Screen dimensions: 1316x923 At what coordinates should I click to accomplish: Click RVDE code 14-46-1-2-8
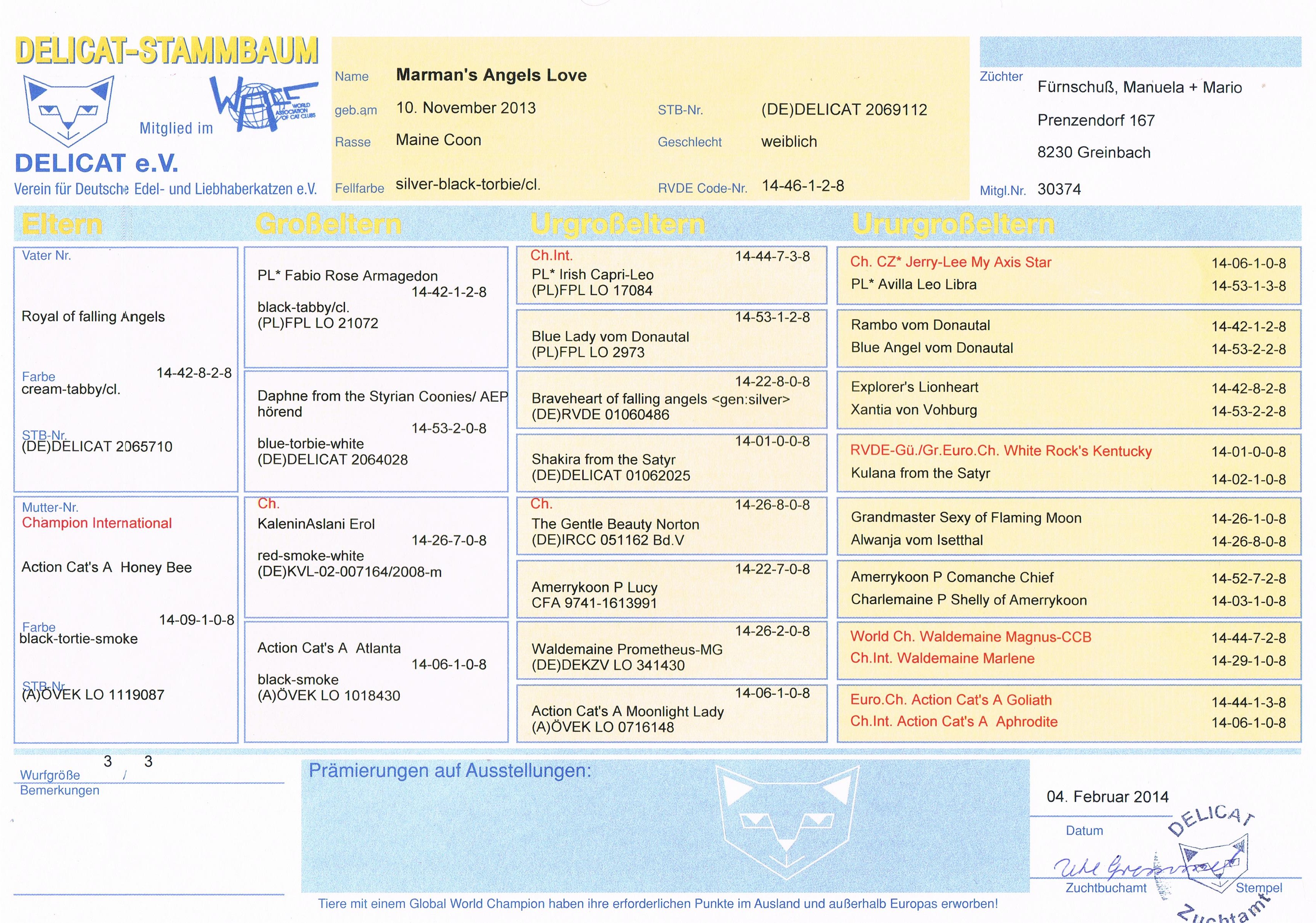[803, 186]
